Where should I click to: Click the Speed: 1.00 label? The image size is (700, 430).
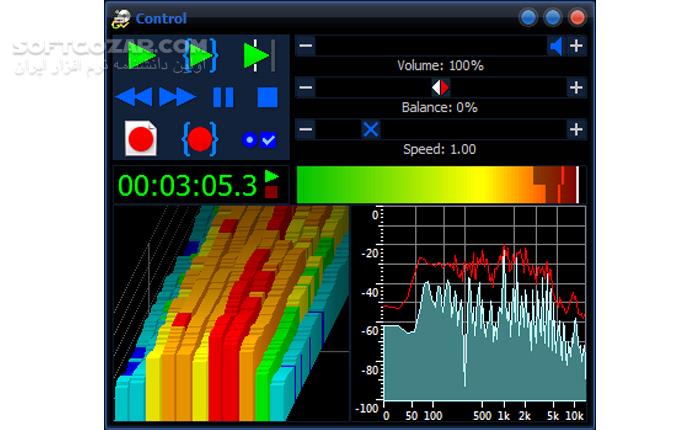pos(440,149)
